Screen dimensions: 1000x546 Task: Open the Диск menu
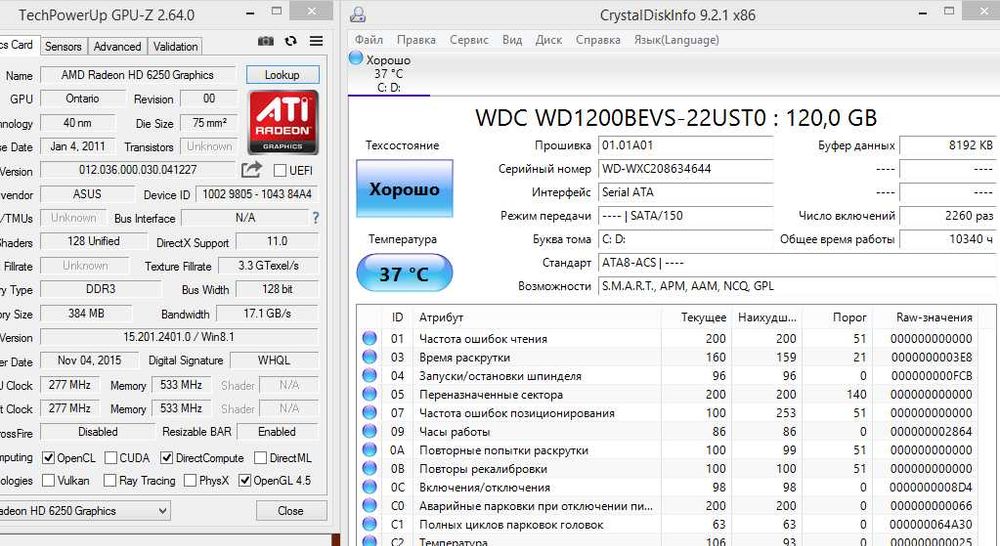[x=548, y=40]
